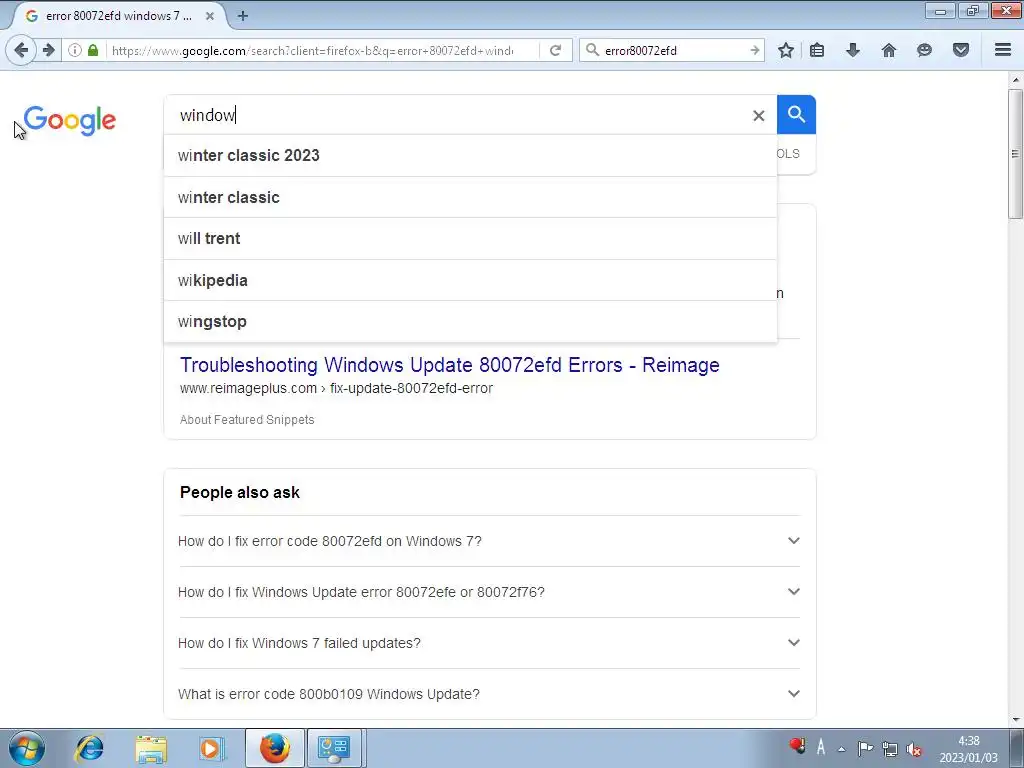Open the Control Panel taskbar item
The height and width of the screenshot is (768, 1024).
coord(334,748)
